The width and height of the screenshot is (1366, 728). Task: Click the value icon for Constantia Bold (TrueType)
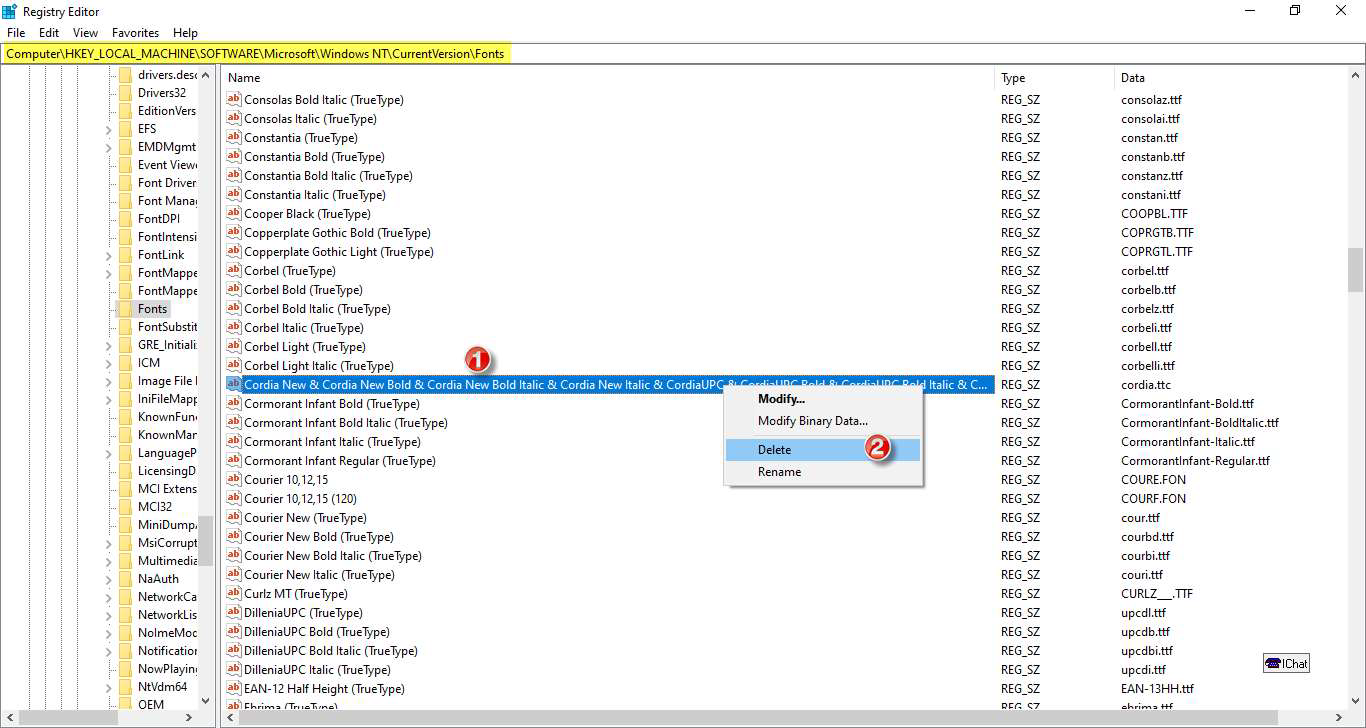(234, 157)
